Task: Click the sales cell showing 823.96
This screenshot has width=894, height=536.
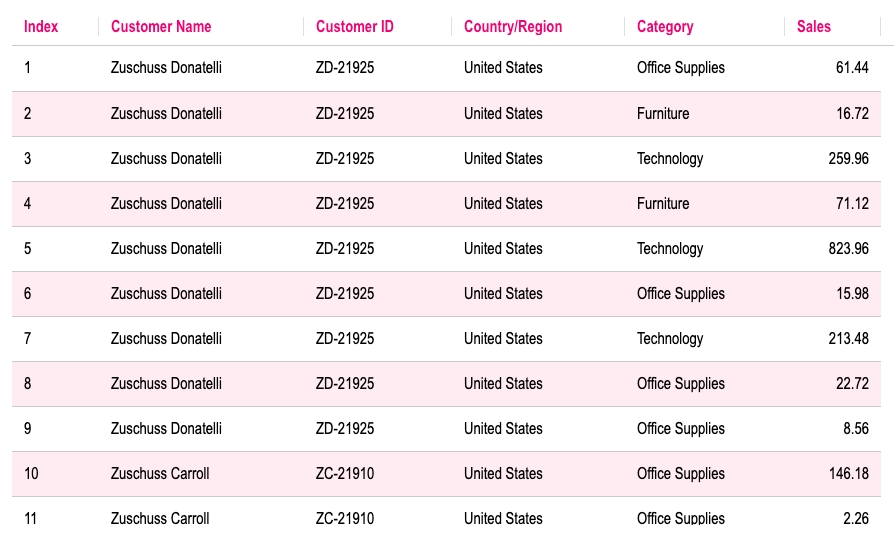Action: tap(848, 249)
